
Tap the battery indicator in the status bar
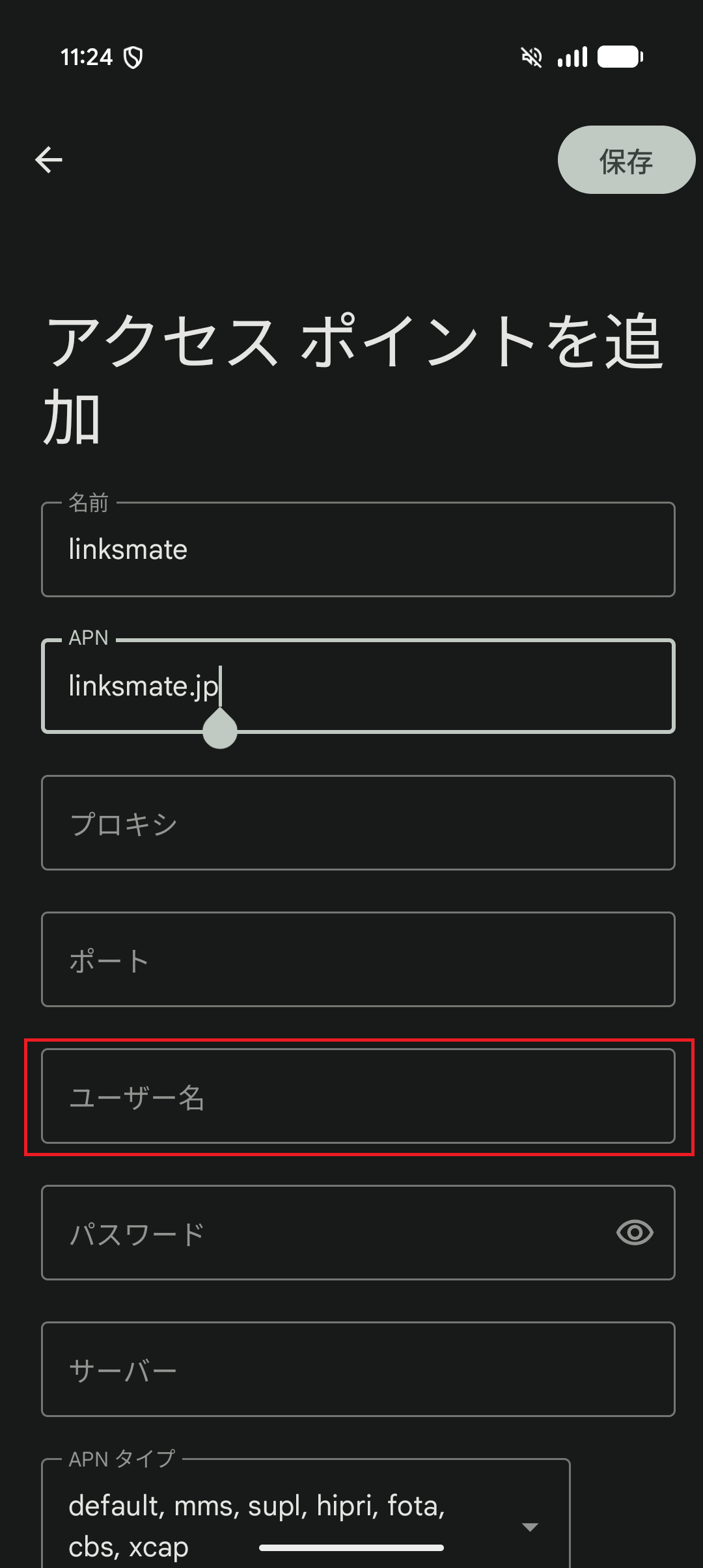(x=621, y=57)
